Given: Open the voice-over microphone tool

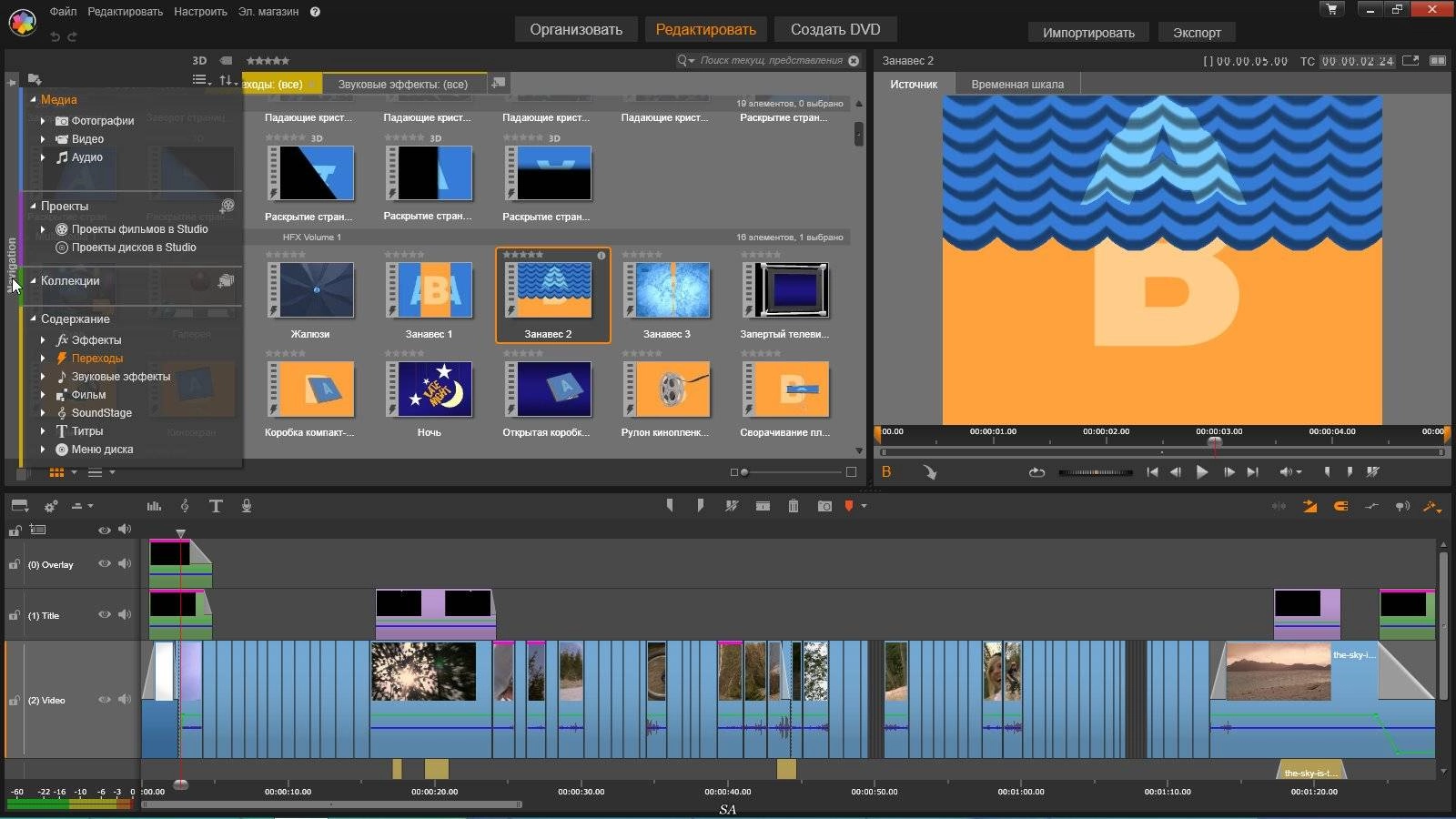Looking at the screenshot, I should pos(247,506).
